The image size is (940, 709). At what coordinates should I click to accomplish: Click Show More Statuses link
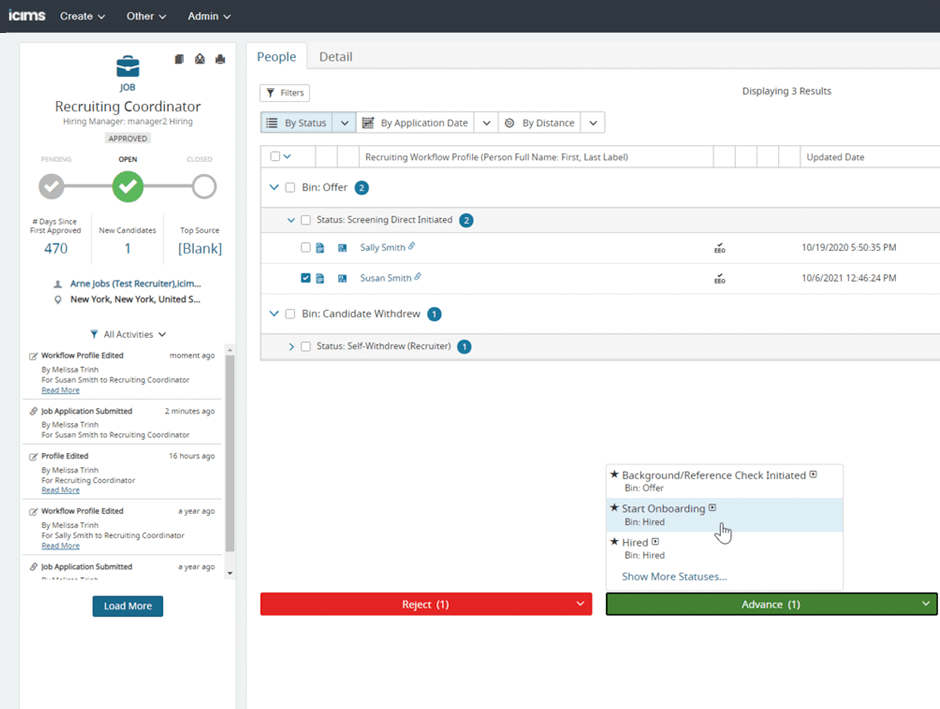click(674, 577)
